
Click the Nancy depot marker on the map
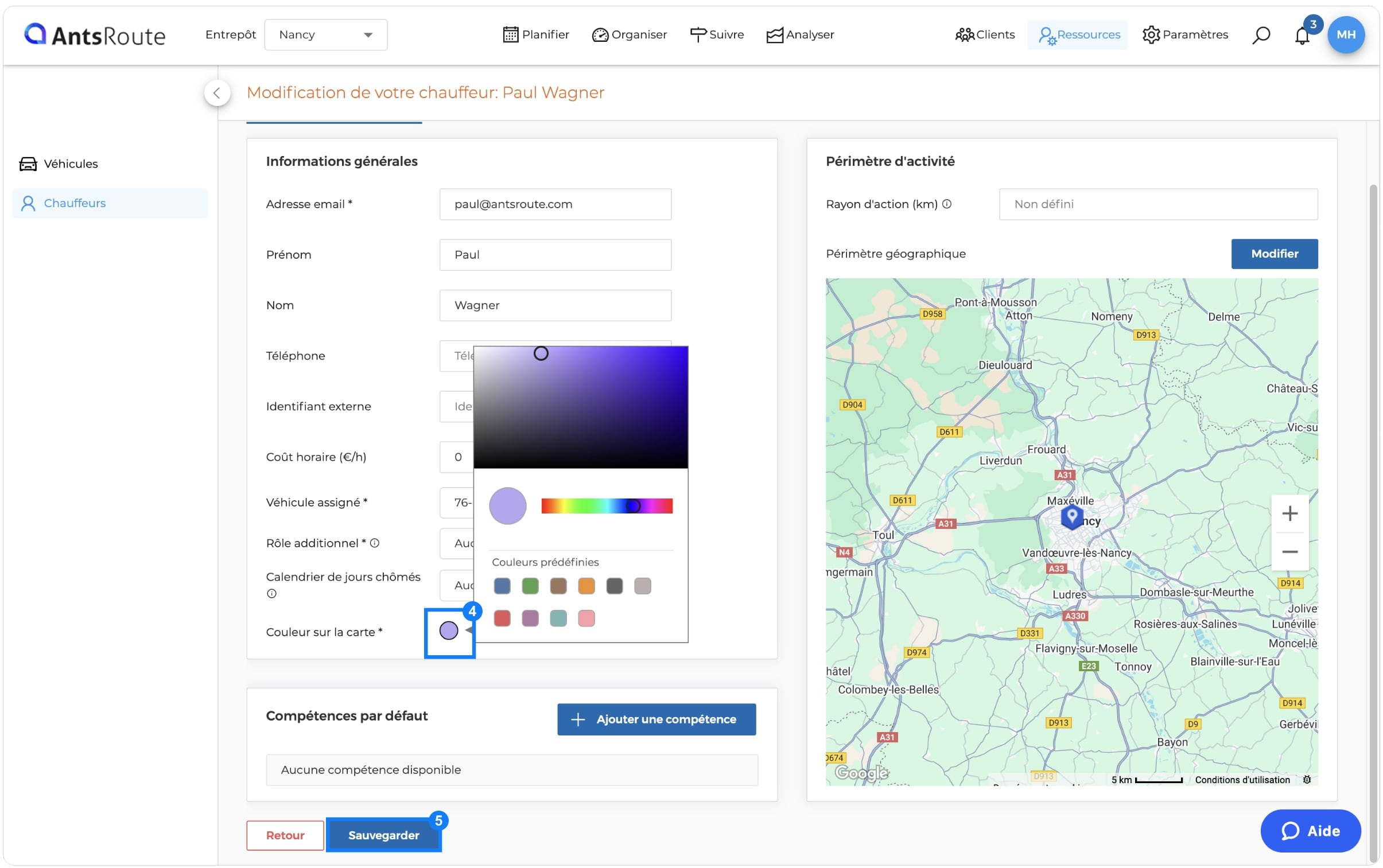(1071, 516)
